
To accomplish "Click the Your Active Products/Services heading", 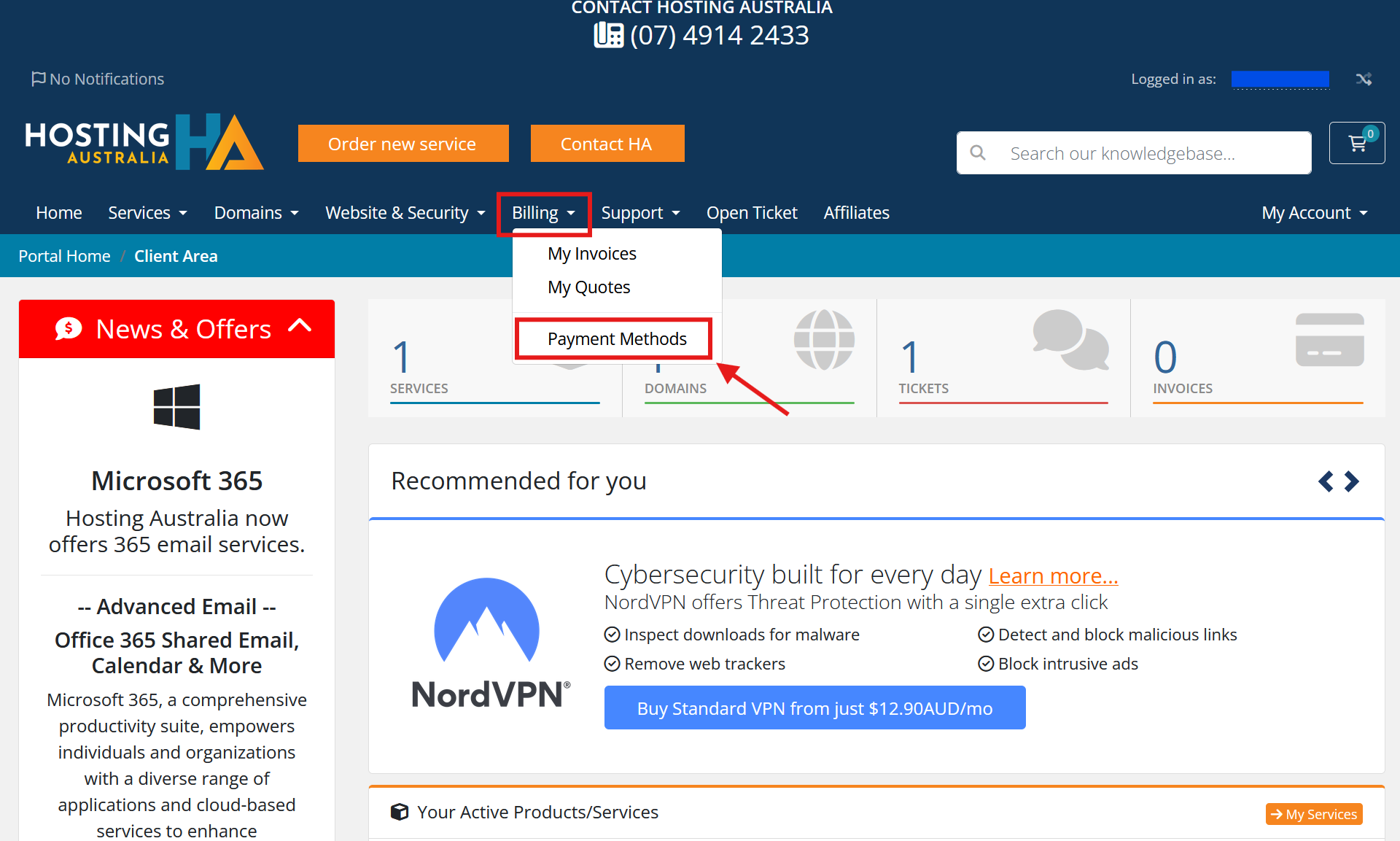I will click(x=537, y=812).
